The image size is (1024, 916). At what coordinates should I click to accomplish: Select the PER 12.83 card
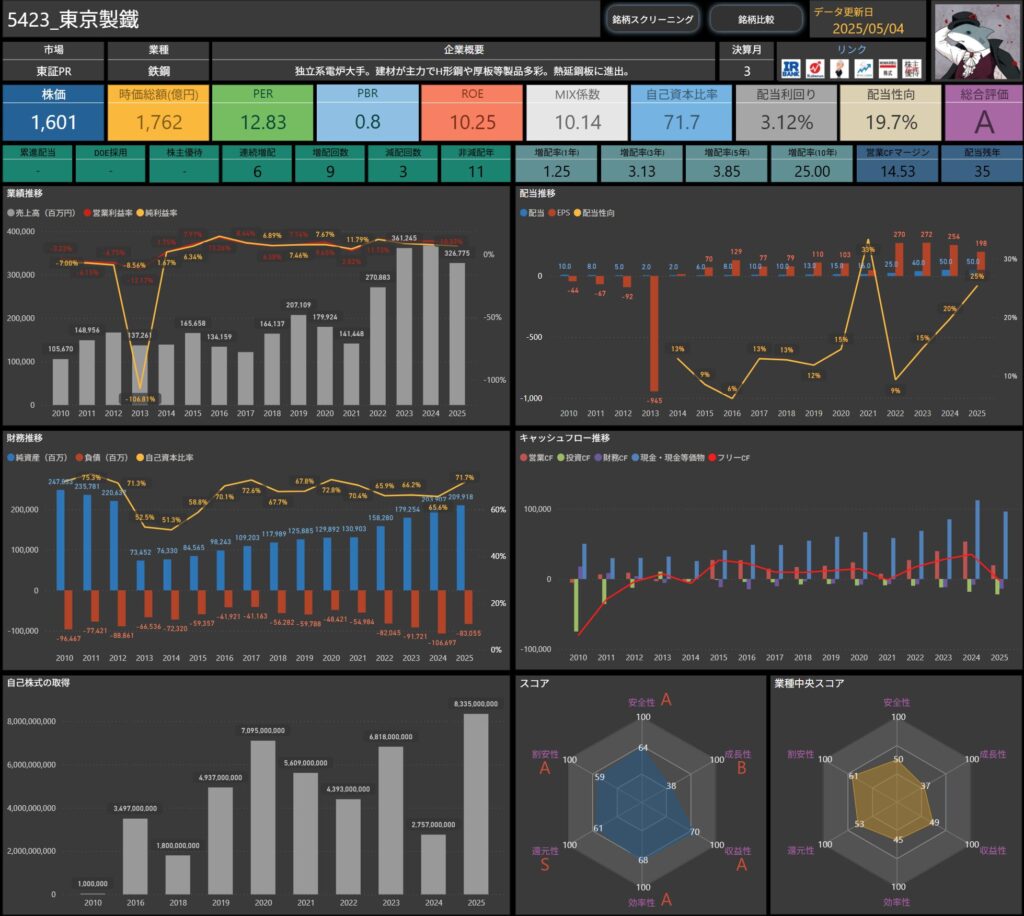[263, 112]
